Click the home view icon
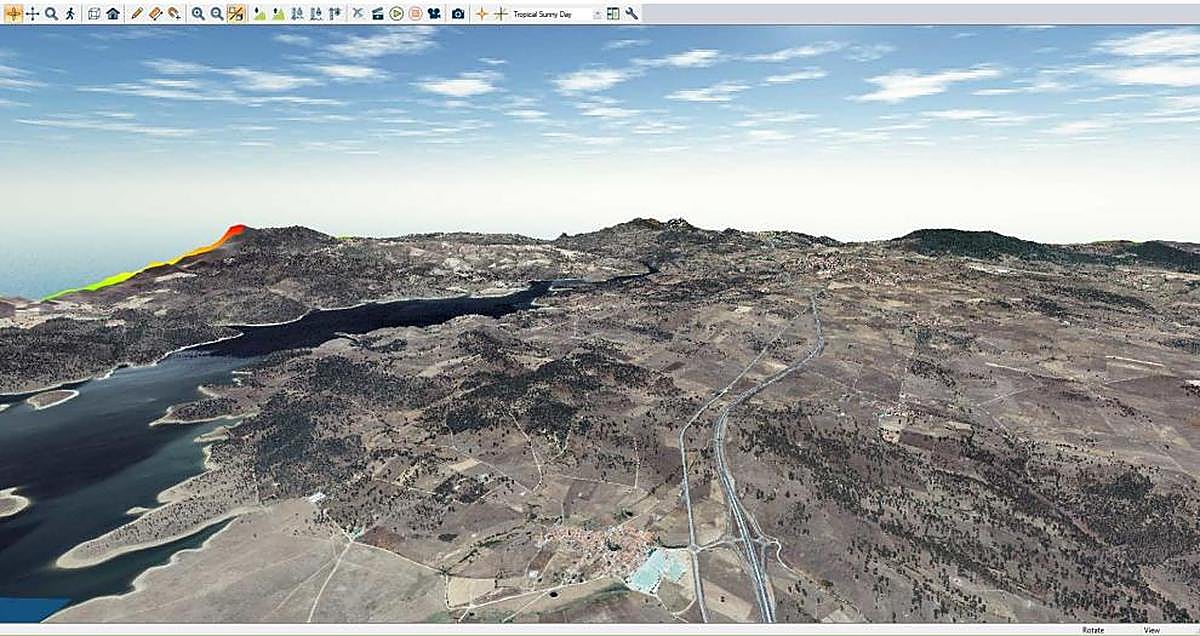The width and height of the screenshot is (1200, 636). [113, 14]
